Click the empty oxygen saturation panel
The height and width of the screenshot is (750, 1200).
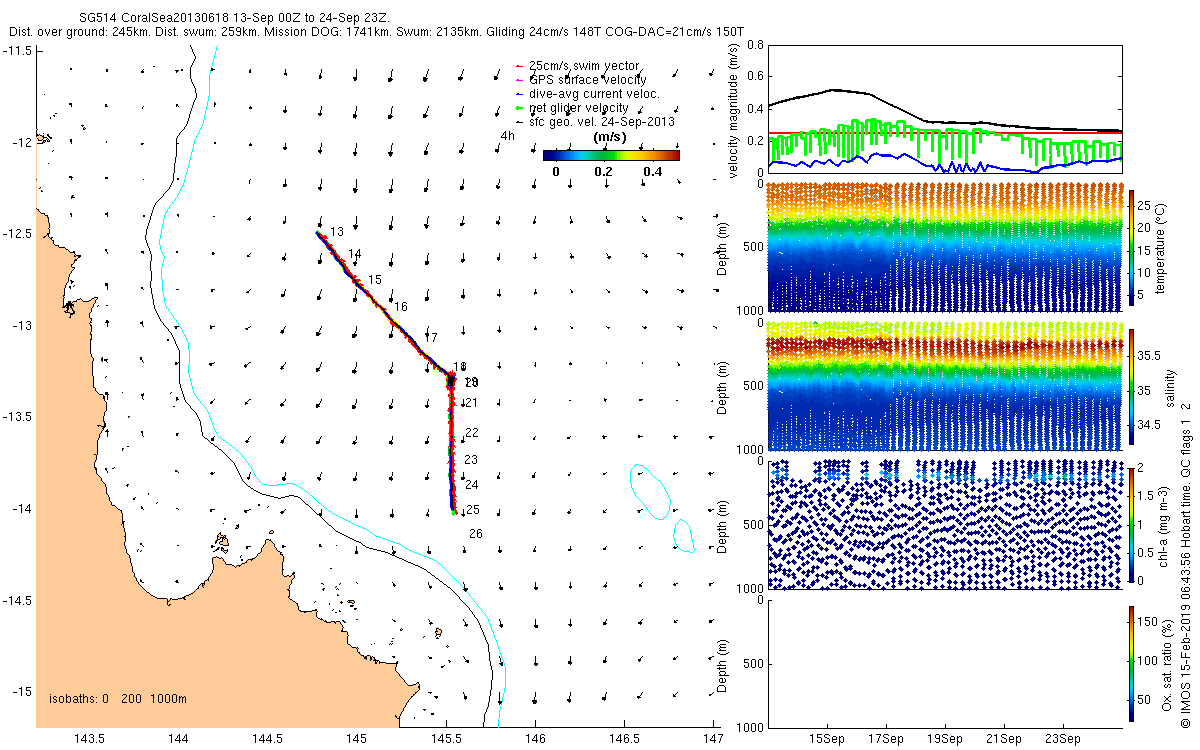point(944,663)
